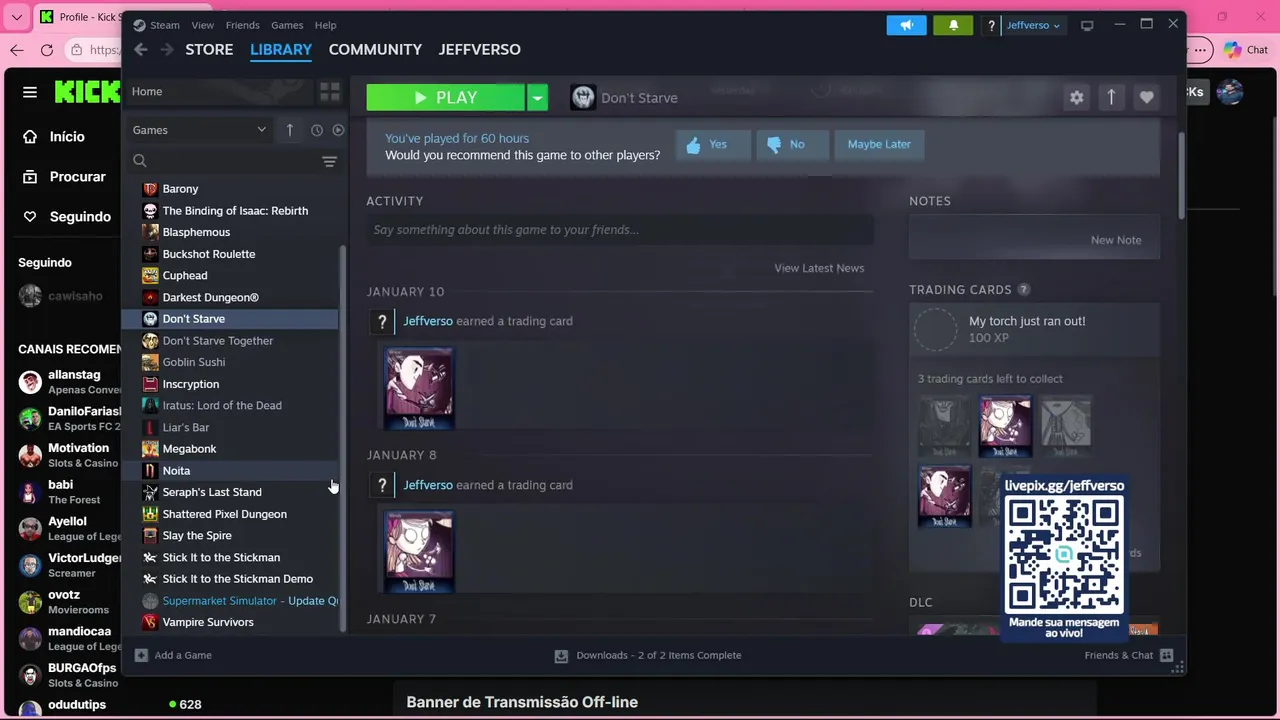Screen dimensions: 1280x720
Task: Click View Latest News link
Action: click(x=819, y=268)
